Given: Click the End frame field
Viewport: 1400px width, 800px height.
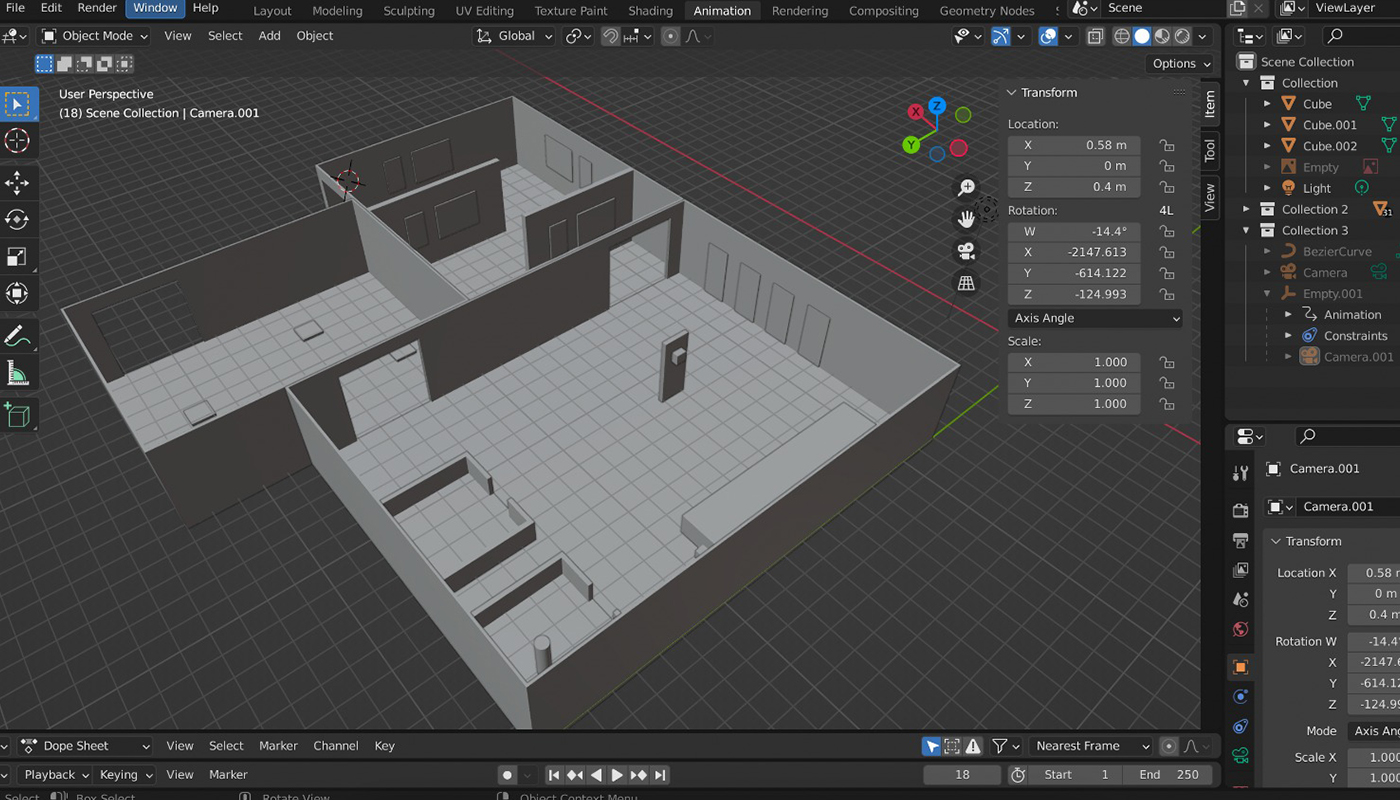Looking at the screenshot, I should click(x=1167, y=775).
